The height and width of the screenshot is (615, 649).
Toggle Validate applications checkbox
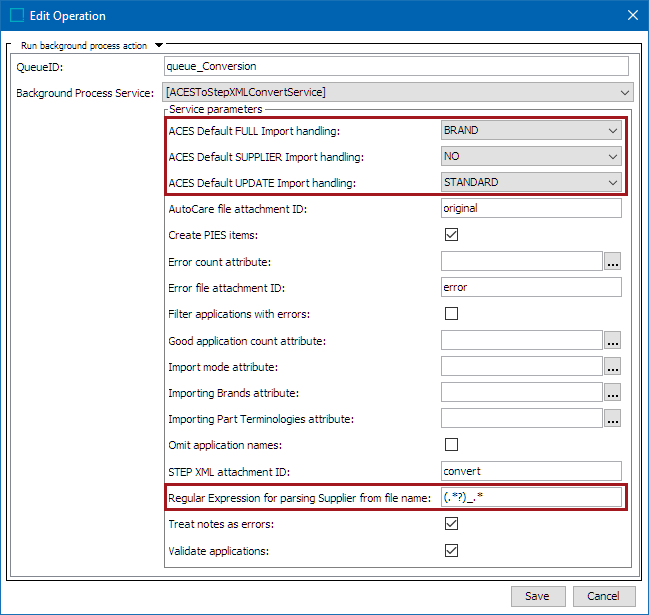(451, 550)
